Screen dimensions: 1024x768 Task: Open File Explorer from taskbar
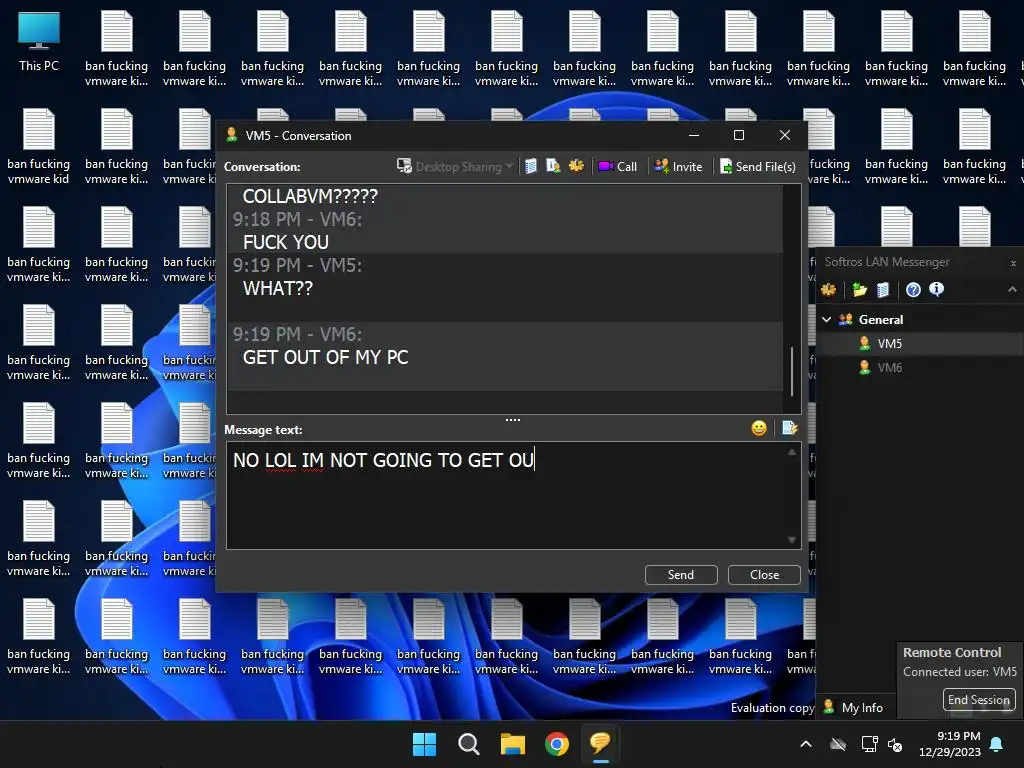click(x=513, y=744)
